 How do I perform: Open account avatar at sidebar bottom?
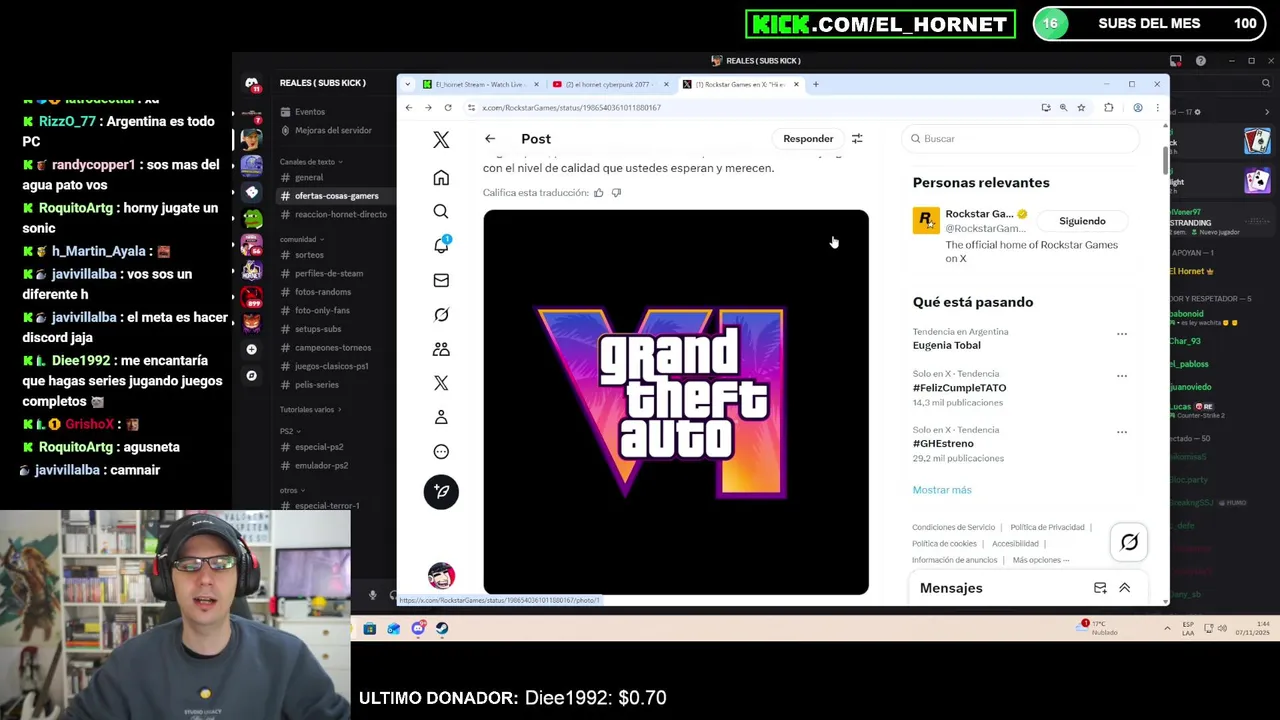(441, 575)
